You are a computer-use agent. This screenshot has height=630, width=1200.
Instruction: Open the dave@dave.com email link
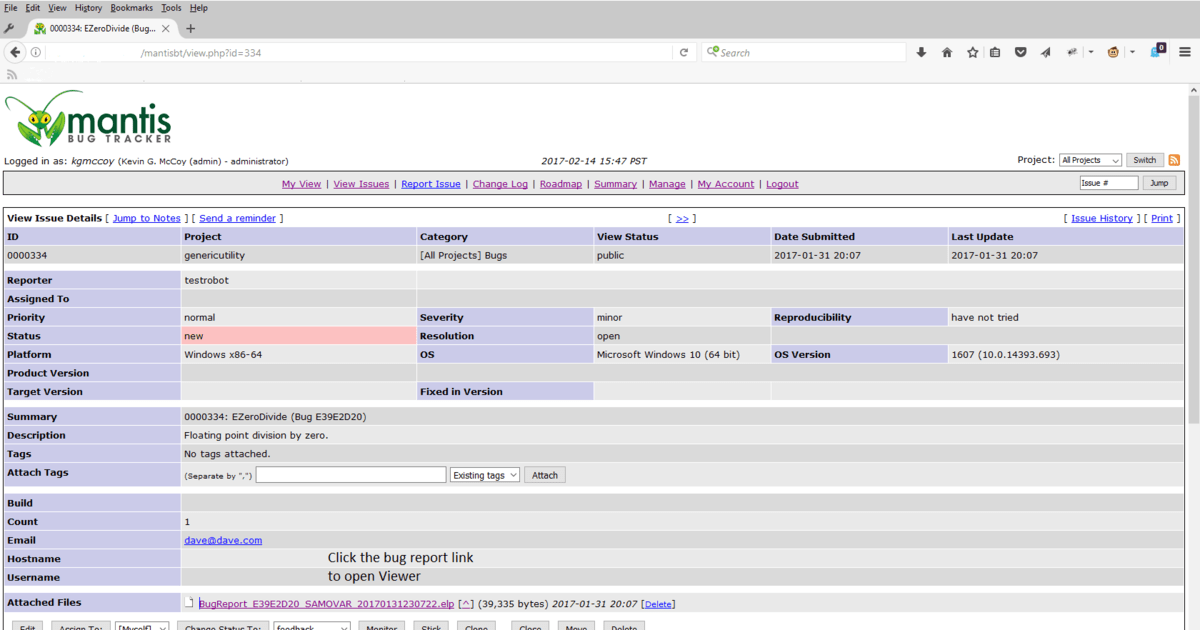pyautogui.click(x=222, y=540)
